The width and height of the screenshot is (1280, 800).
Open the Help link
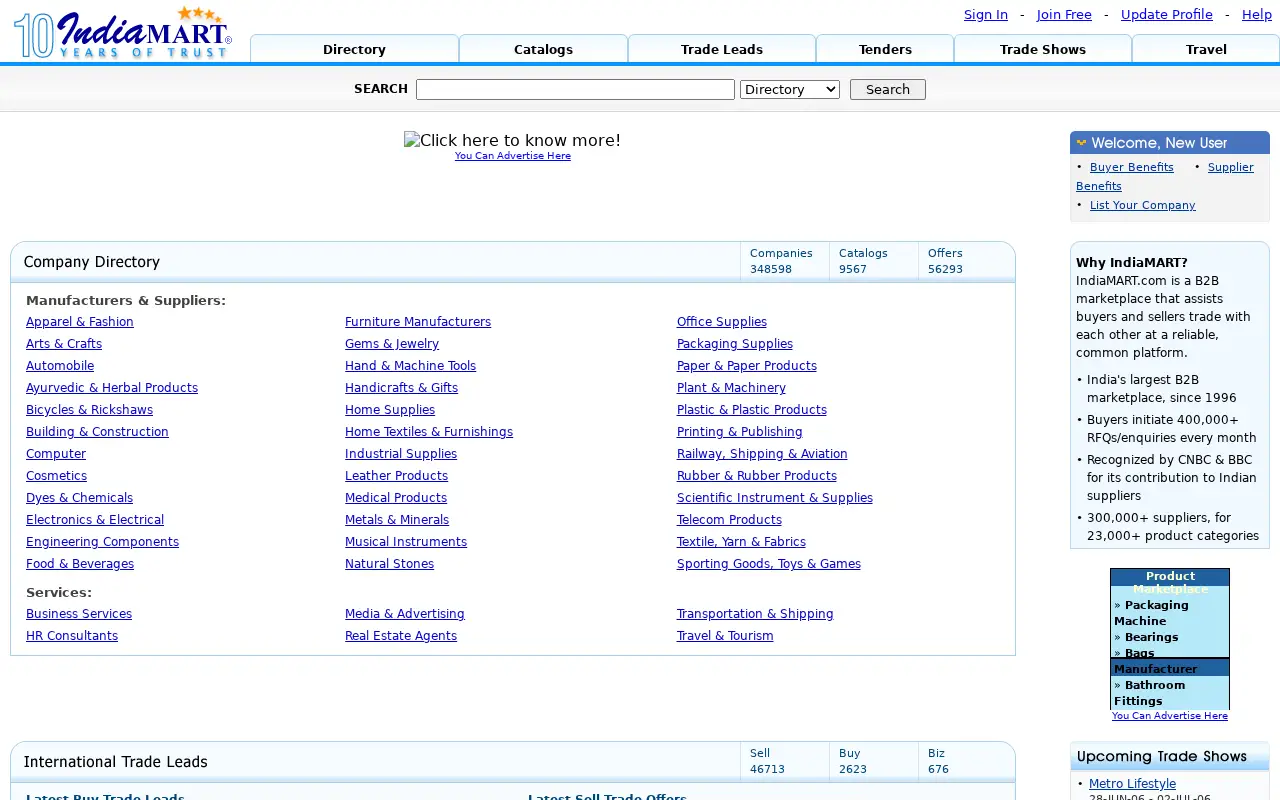[x=1257, y=14]
